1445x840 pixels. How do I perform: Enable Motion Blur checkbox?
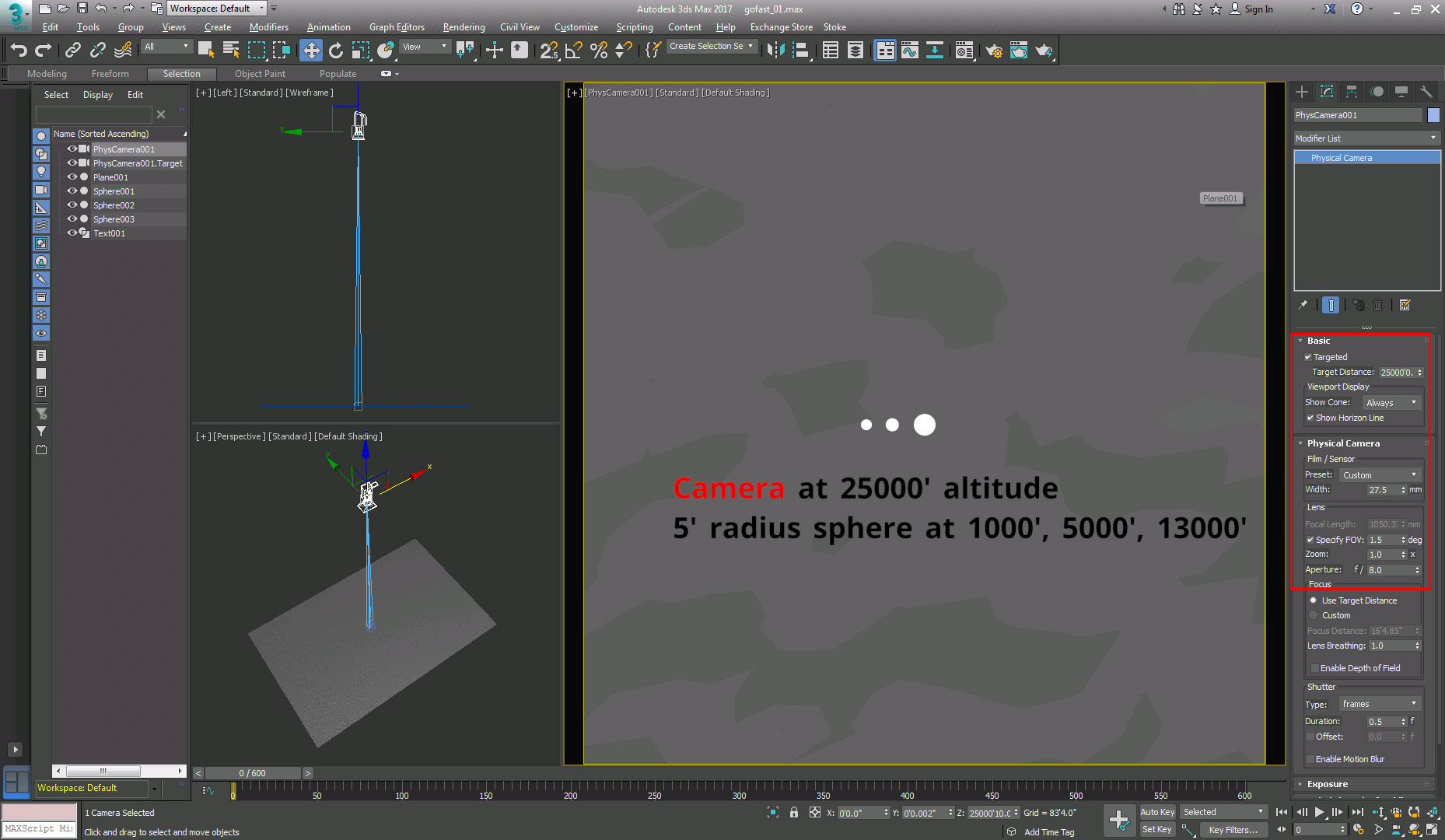point(1310,759)
